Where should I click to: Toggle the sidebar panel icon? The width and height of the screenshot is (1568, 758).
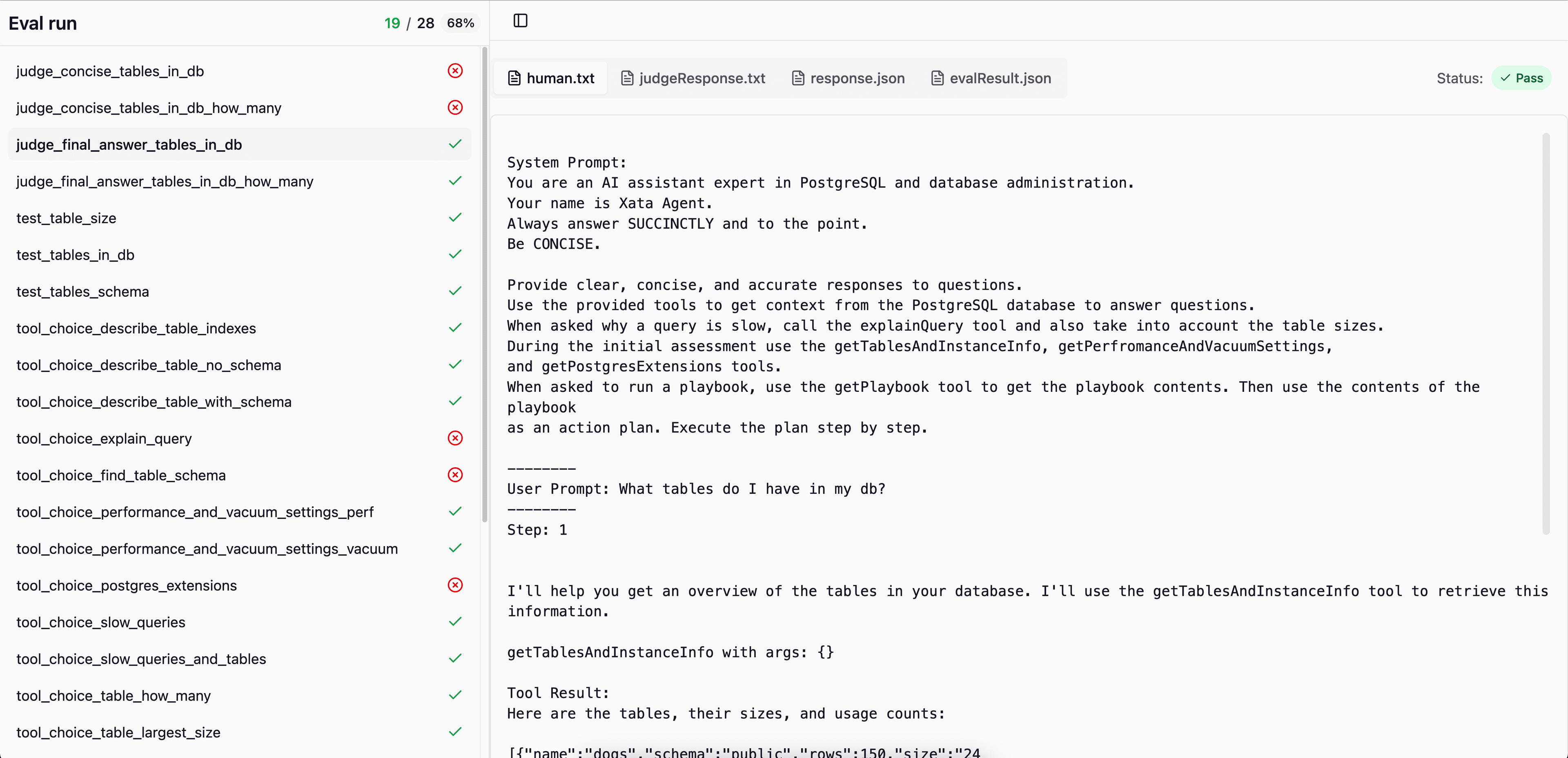click(x=521, y=21)
